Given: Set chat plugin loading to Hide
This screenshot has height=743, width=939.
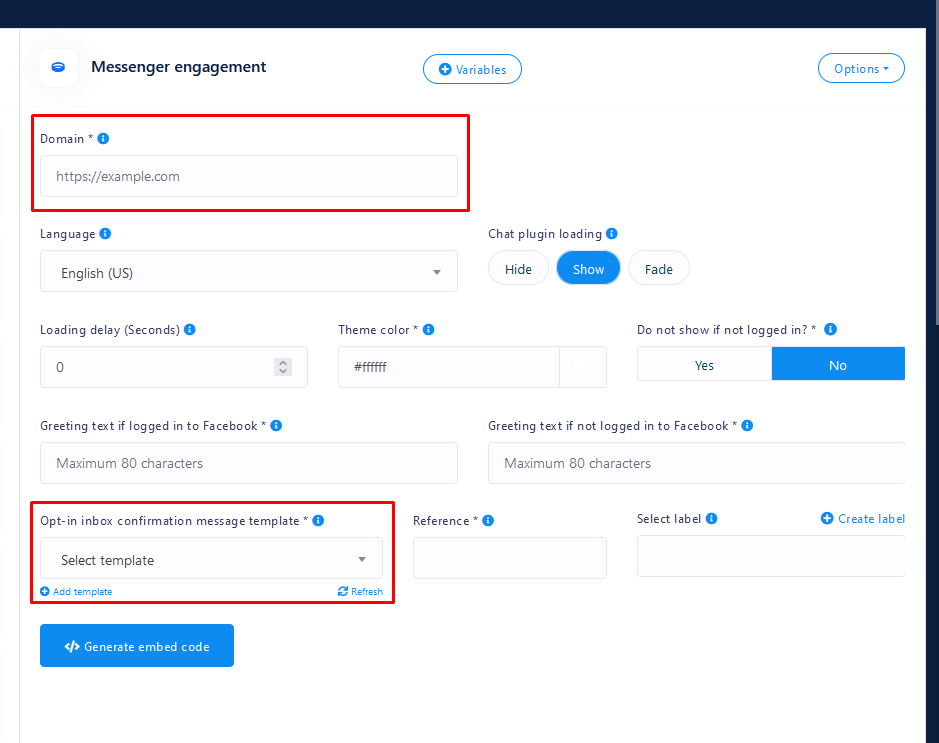Looking at the screenshot, I should click(518, 269).
